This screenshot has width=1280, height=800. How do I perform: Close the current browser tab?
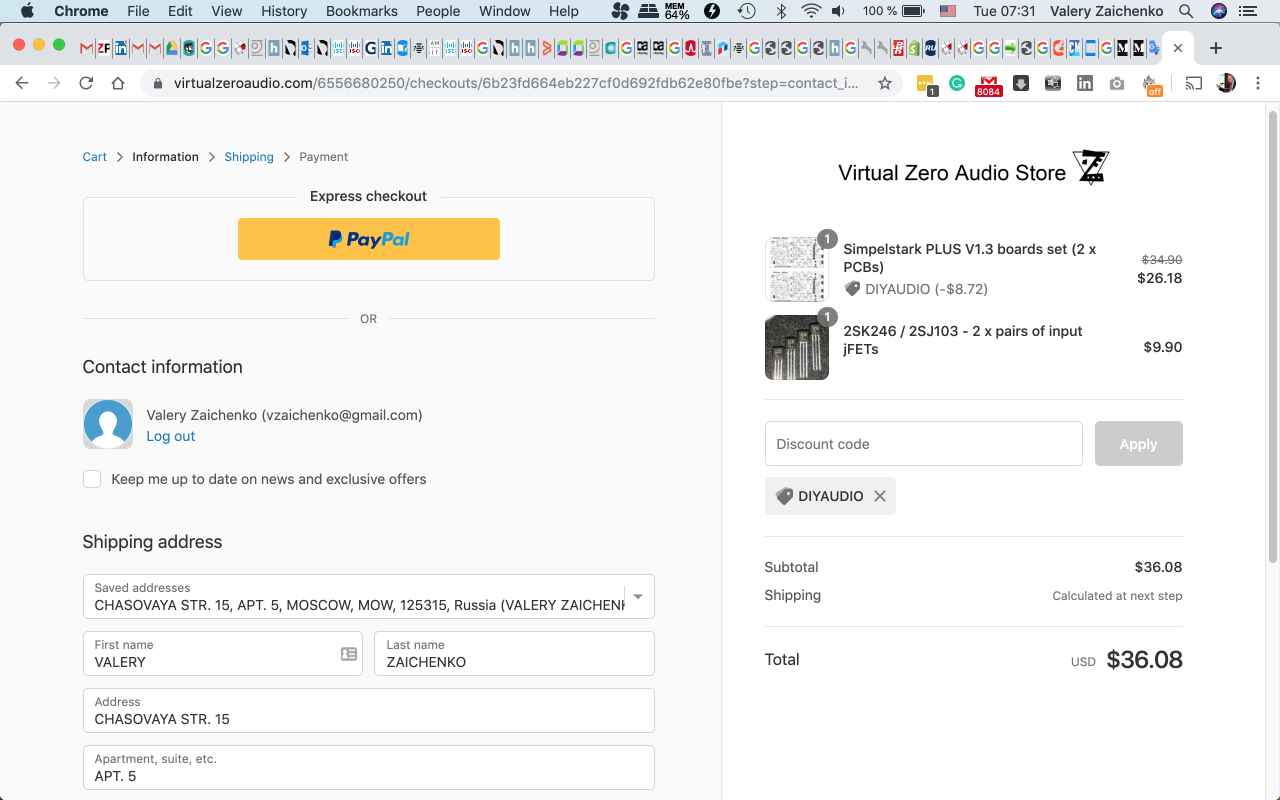(x=1178, y=48)
